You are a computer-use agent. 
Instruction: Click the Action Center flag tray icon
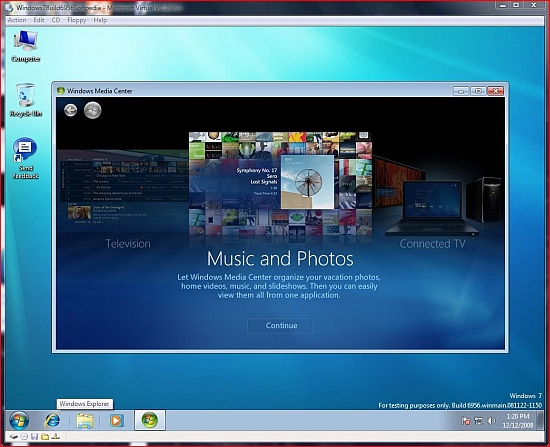(x=466, y=421)
